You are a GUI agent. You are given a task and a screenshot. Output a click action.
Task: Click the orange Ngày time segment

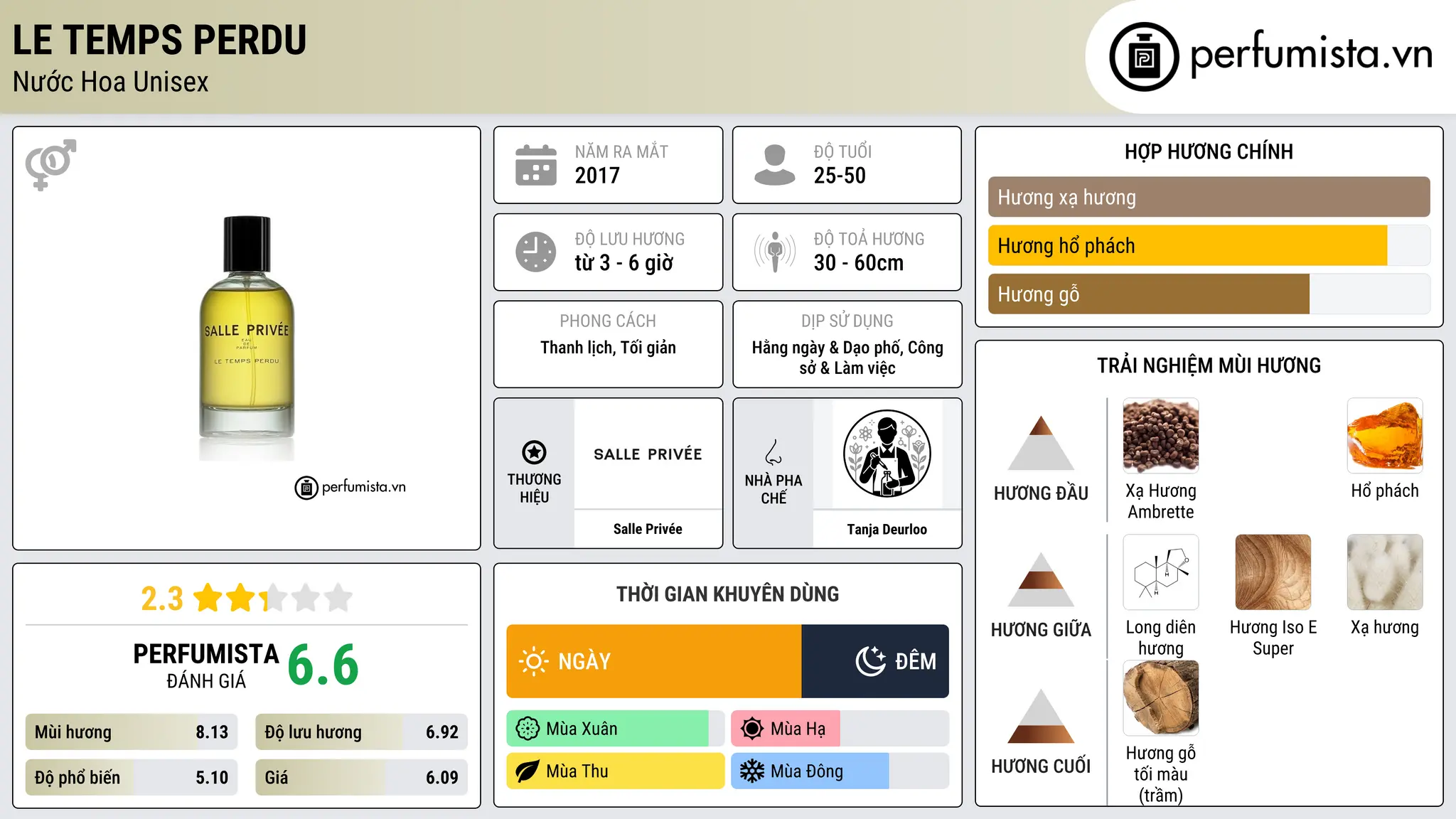tap(654, 661)
